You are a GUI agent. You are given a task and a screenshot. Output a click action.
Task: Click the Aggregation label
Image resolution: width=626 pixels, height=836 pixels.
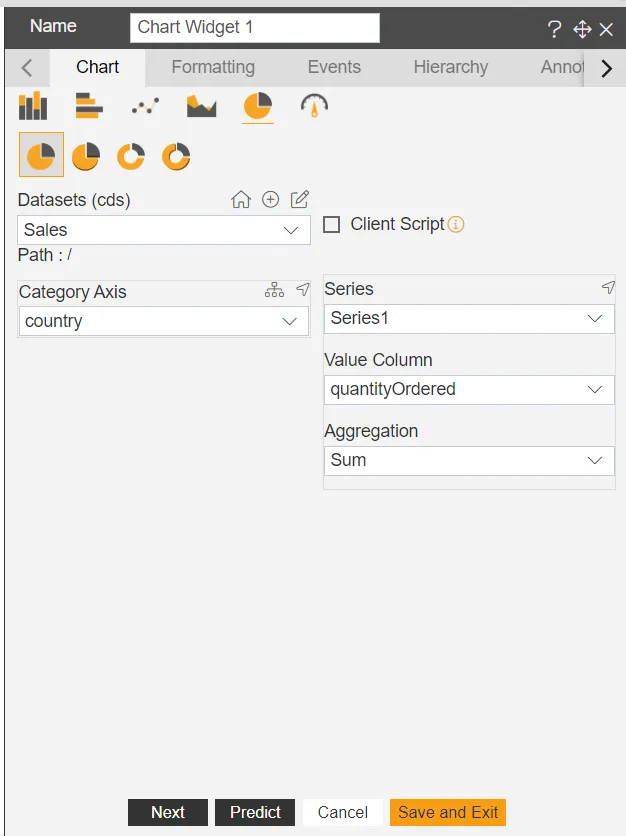point(371,431)
